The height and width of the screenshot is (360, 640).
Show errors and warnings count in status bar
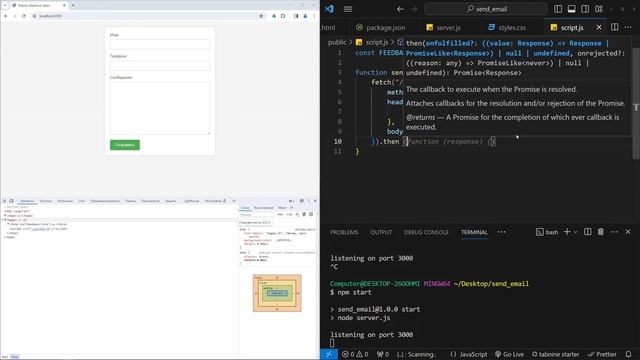click(x=355, y=354)
